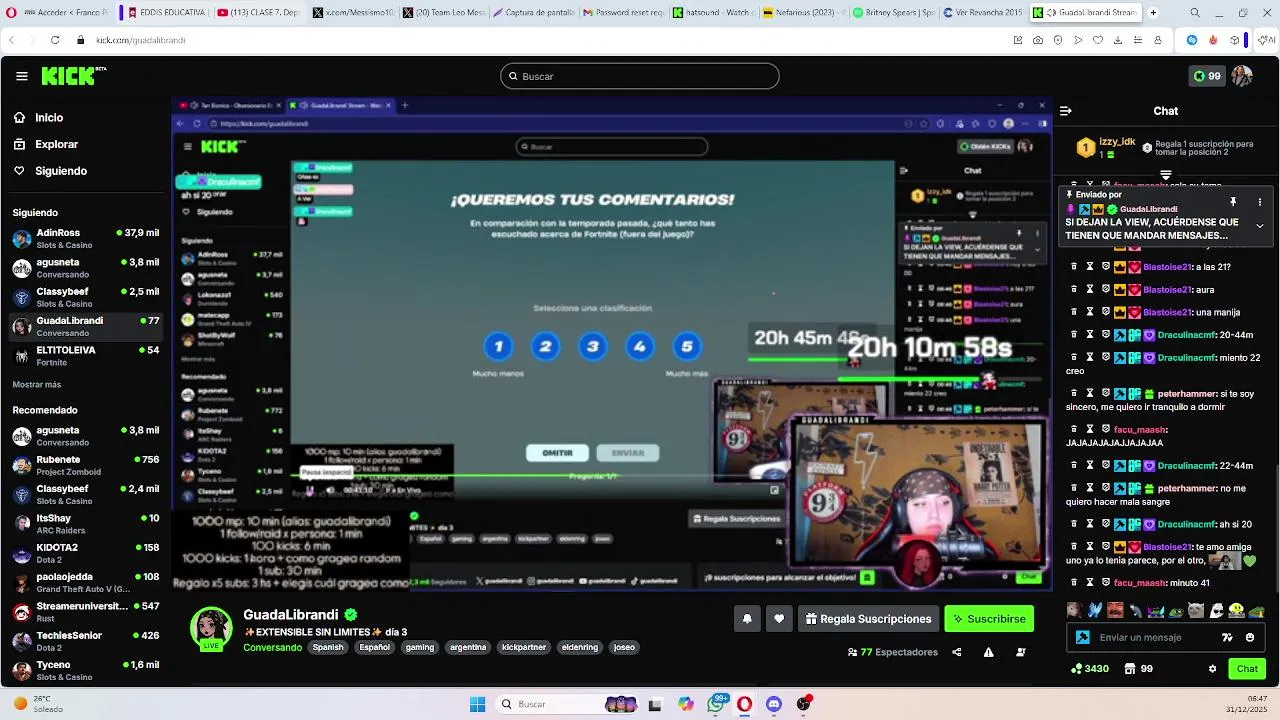Open AdinRoss channel in following list
Screen dimensions: 1280x720
coord(86,238)
